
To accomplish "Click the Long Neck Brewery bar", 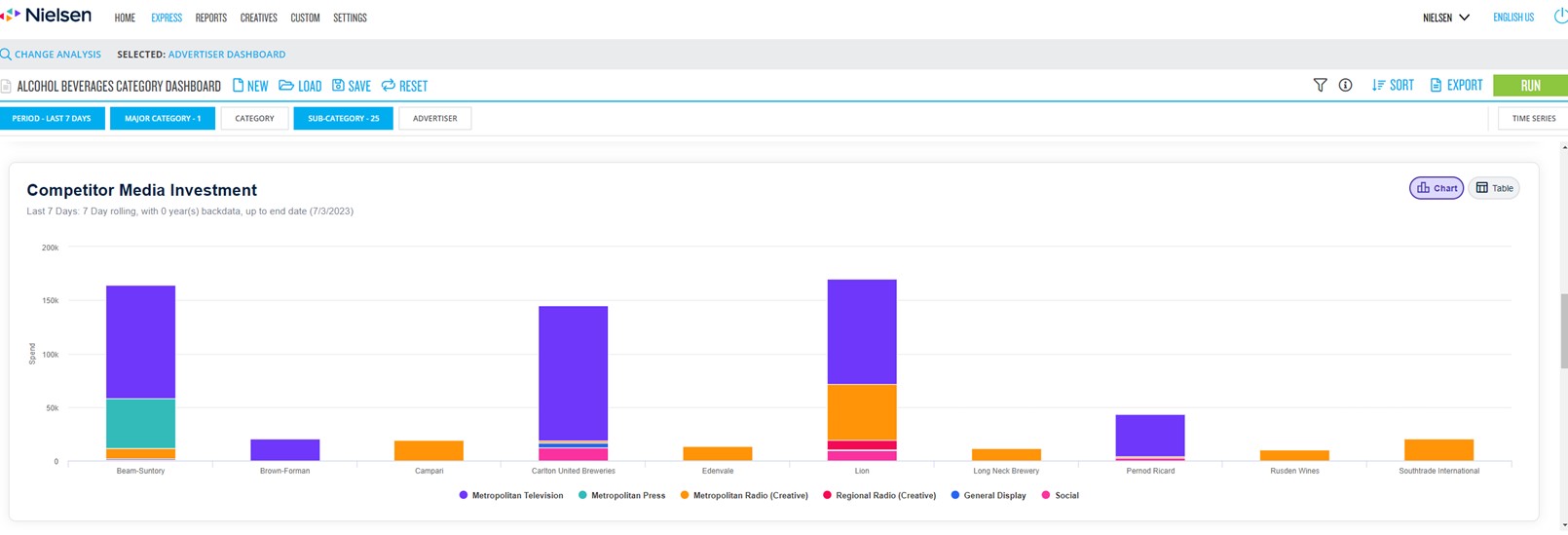I will click(1006, 454).
